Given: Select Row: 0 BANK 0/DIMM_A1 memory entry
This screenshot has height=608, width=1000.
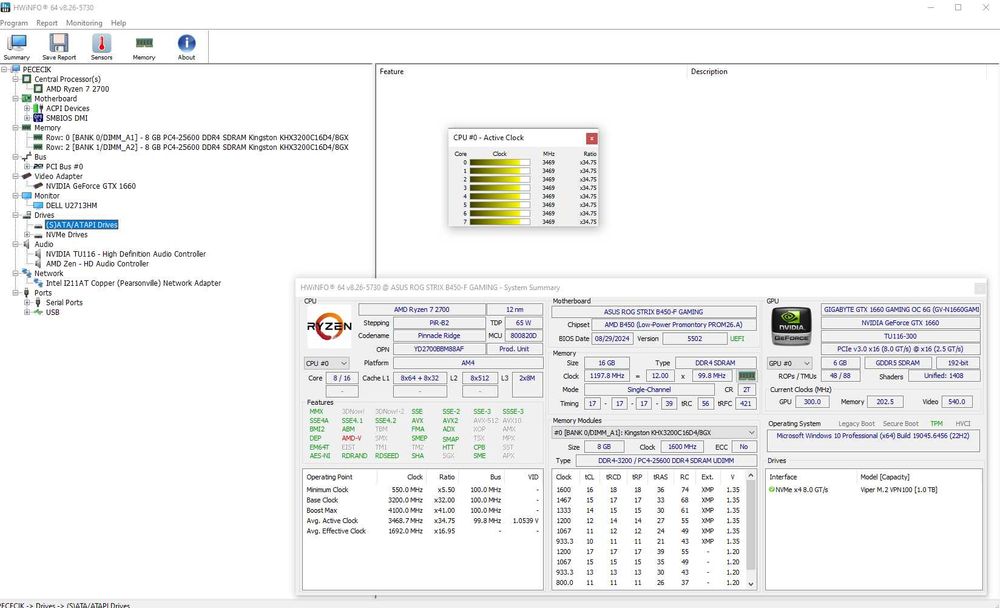Looking at the screenshot, I should pyautogui.click(x=197, y=137).
